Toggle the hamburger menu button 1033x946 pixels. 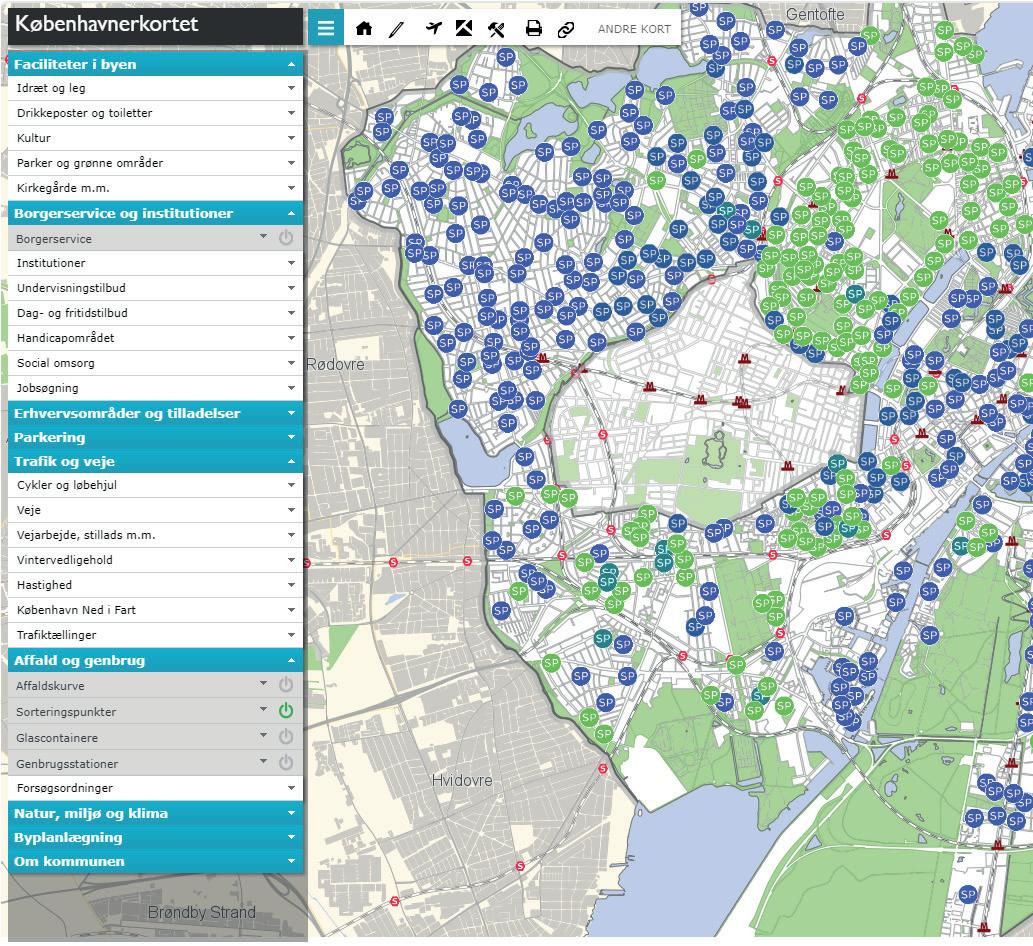click(x=326, y=28)
